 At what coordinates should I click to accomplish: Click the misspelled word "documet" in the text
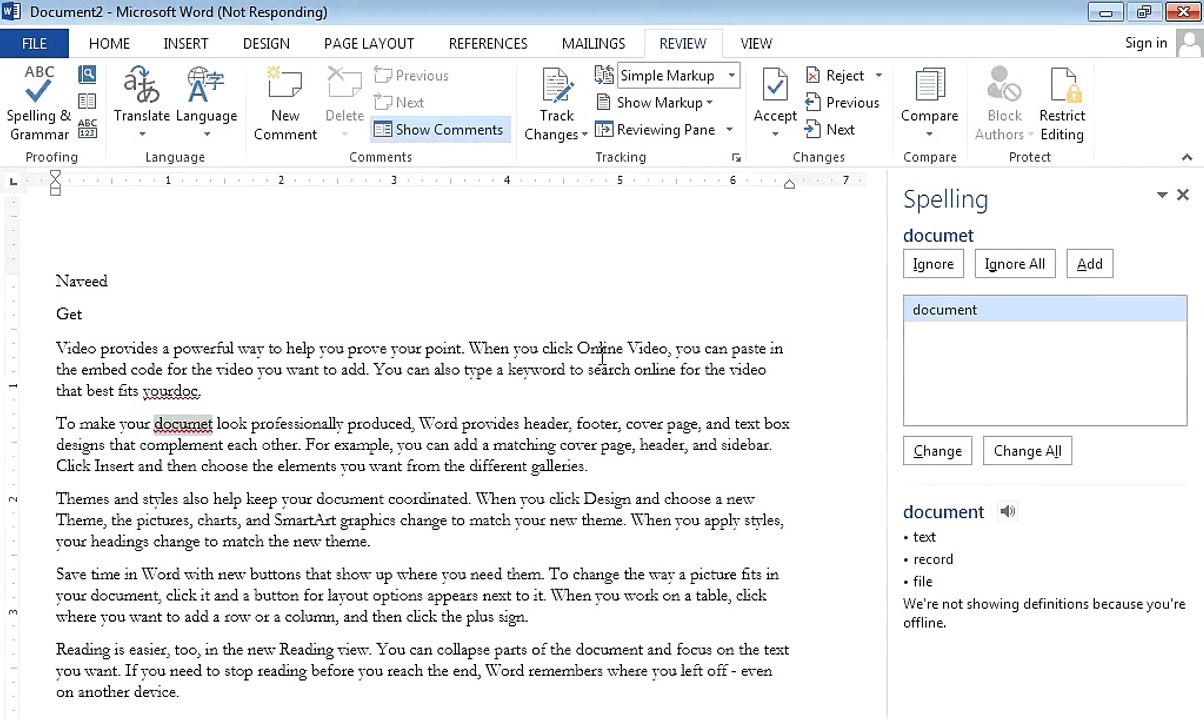(183, 424)
